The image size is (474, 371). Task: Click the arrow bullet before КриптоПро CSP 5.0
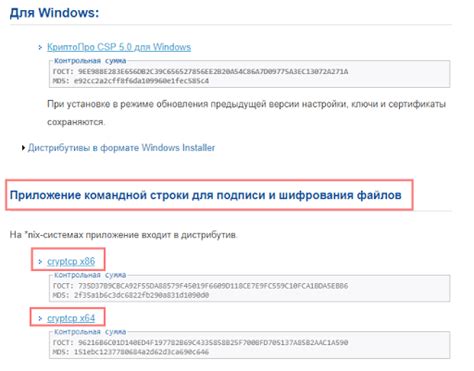click(x=40, y=47)
